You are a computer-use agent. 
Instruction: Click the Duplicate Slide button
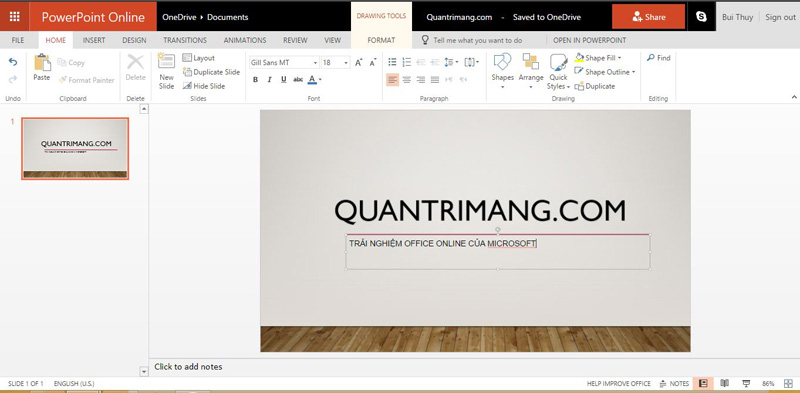pos(211,72)
